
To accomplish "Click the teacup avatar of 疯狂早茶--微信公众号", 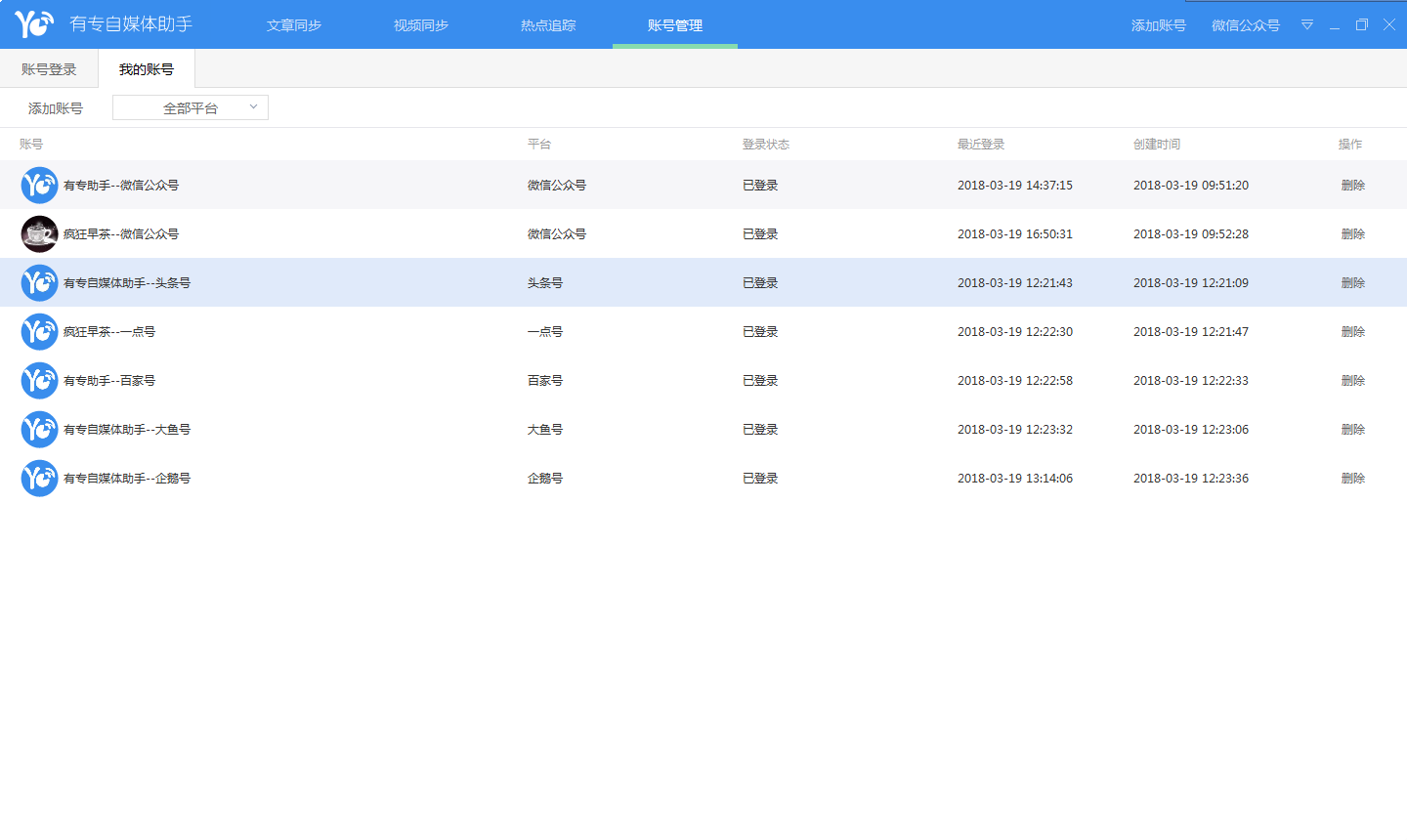I will tap(39, 234).
